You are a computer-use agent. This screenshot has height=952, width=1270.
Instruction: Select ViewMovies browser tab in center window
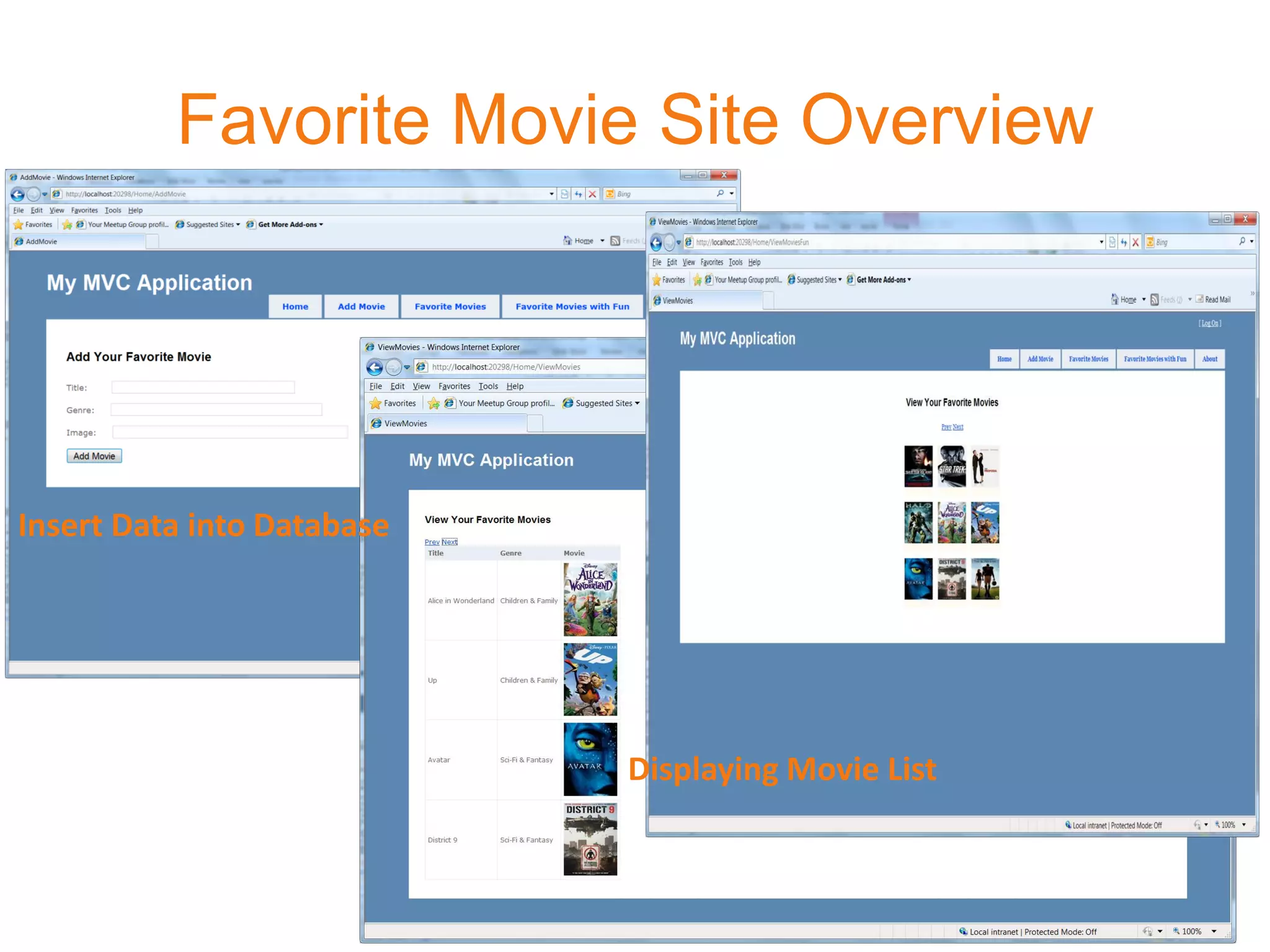(446, 423)
